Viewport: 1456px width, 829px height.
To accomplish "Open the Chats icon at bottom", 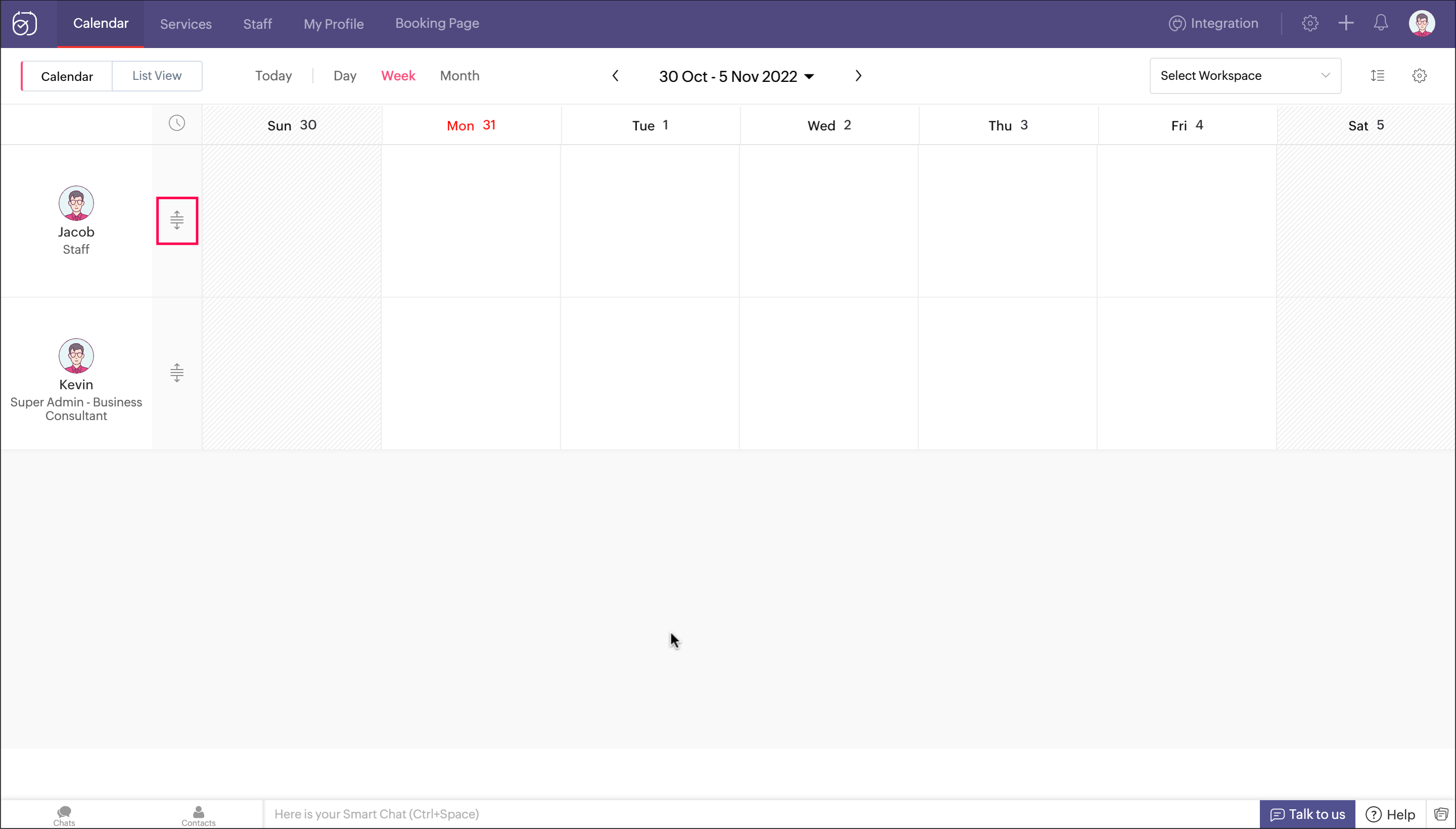I will tap(64, 815).
